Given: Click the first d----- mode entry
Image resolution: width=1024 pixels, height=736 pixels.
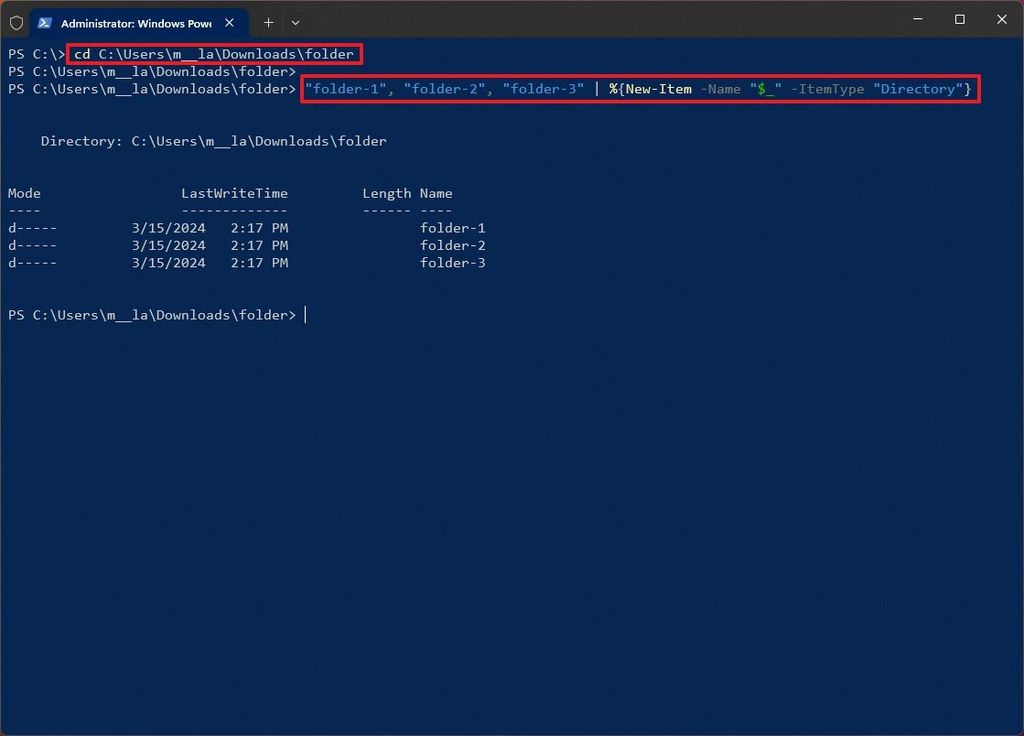Looking at the screenshot, I should click(31, 227).
